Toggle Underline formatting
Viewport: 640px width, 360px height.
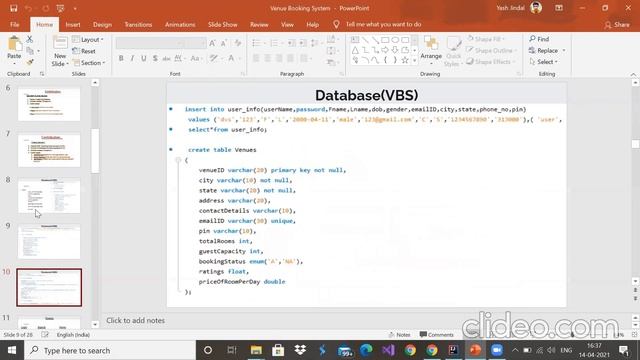tap(144, 58)
